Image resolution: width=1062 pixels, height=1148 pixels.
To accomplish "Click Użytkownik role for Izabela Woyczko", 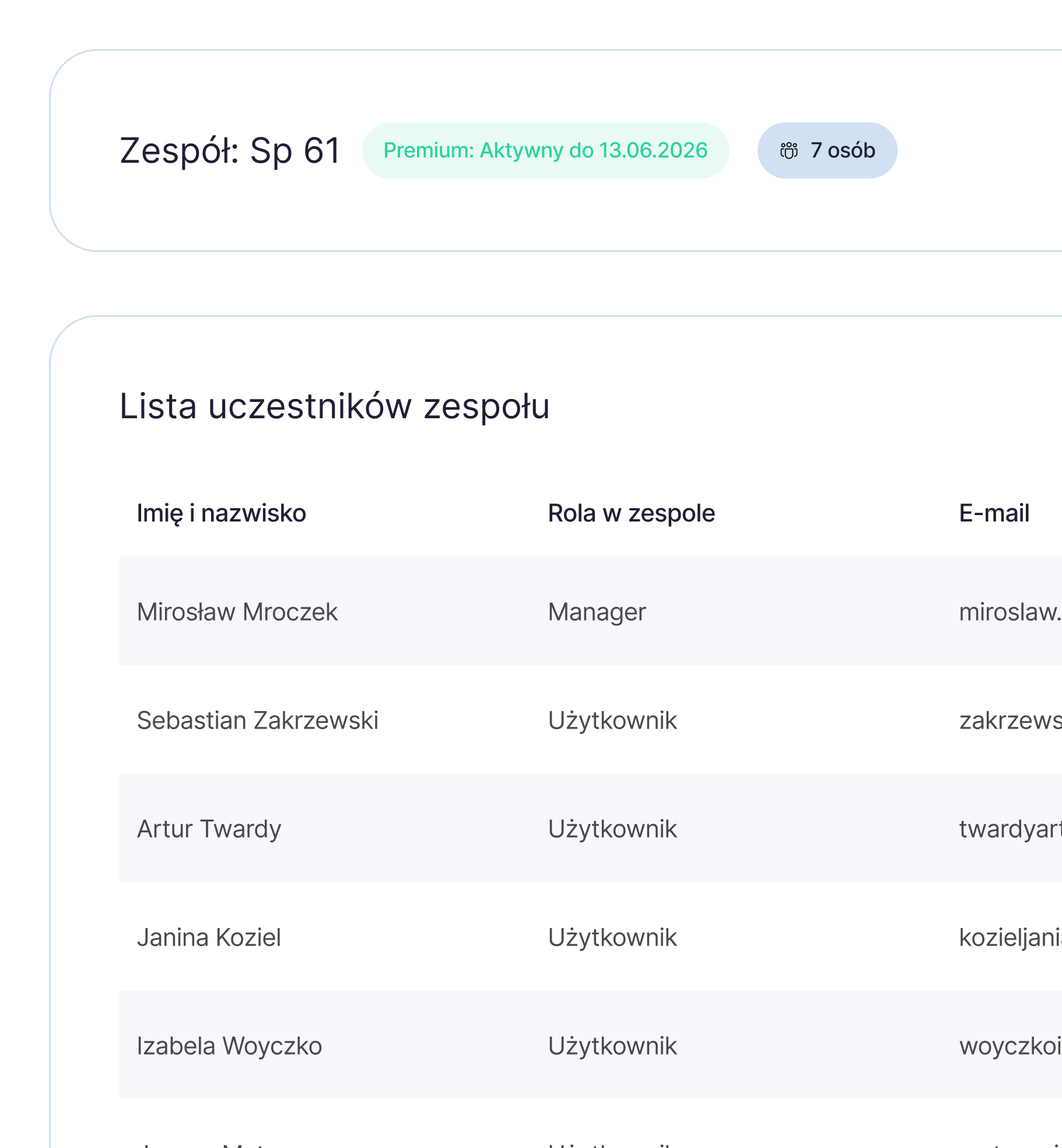I will (x=612, y=1046).
